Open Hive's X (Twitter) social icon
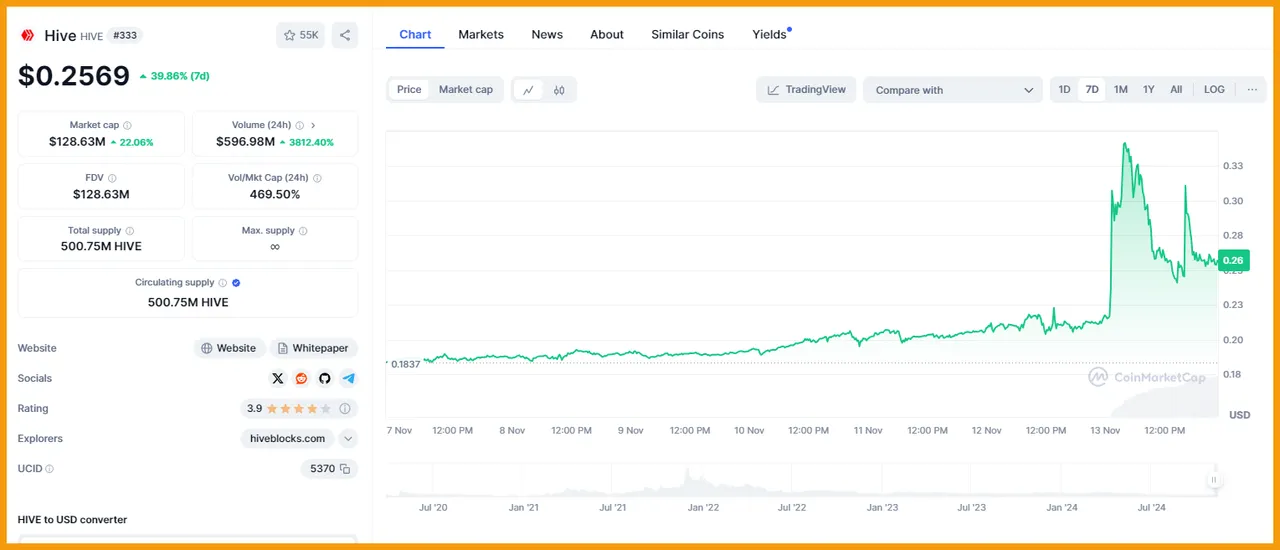Viewport: 1280px width, 550px height. (x=278, y=378)
